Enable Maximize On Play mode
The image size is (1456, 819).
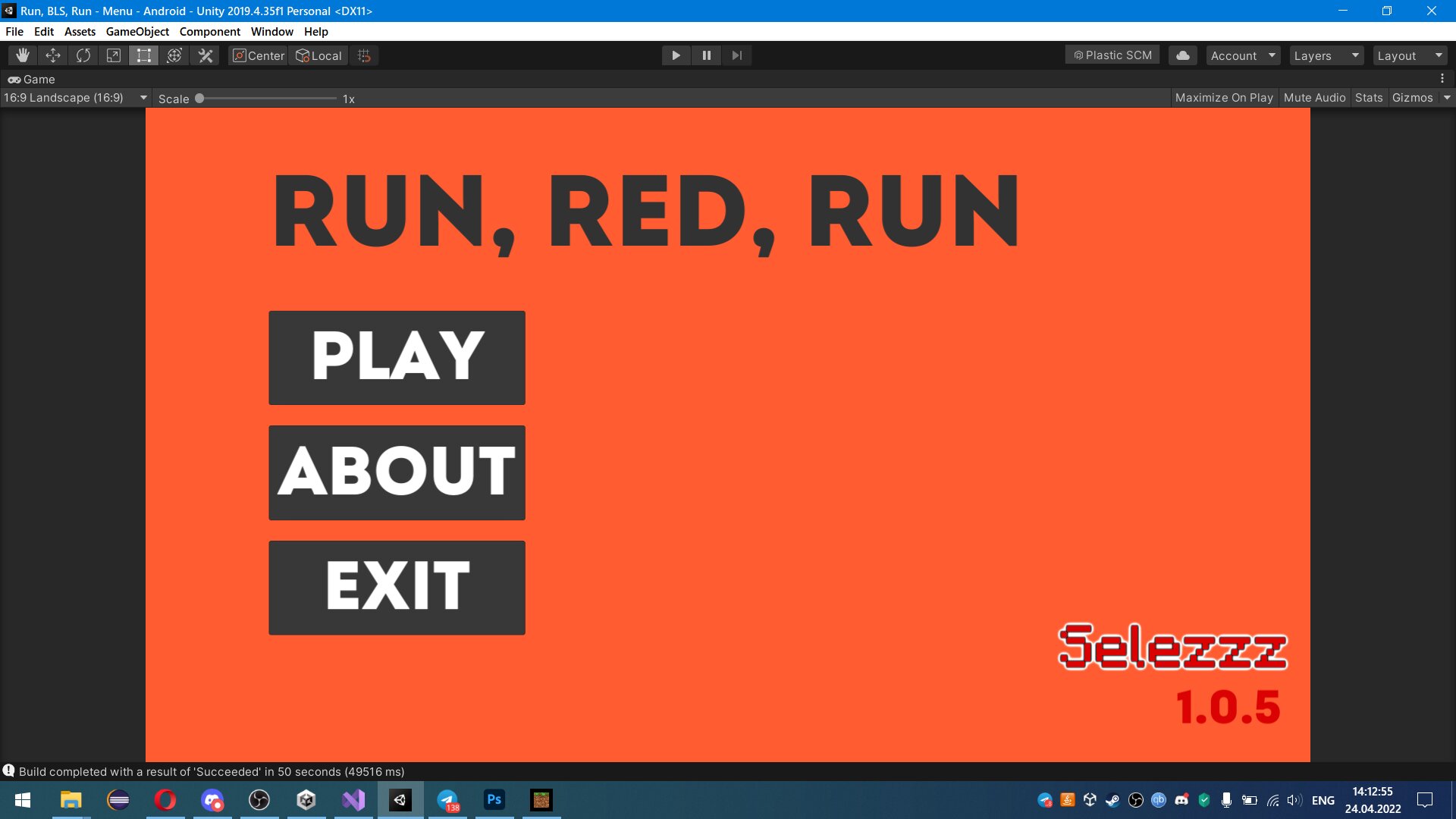(1224, 97)
